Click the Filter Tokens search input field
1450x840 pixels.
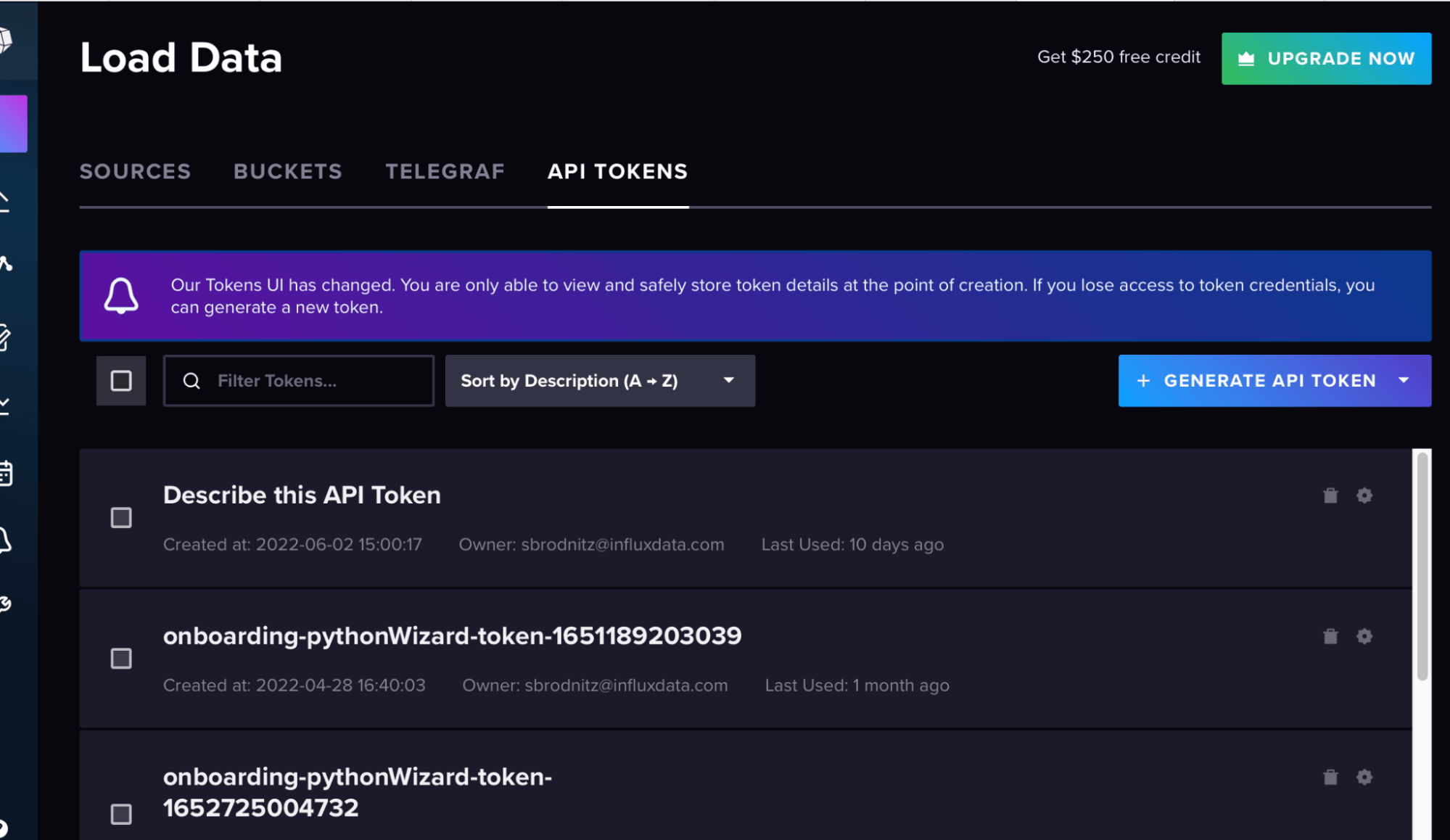click(299, 381)
